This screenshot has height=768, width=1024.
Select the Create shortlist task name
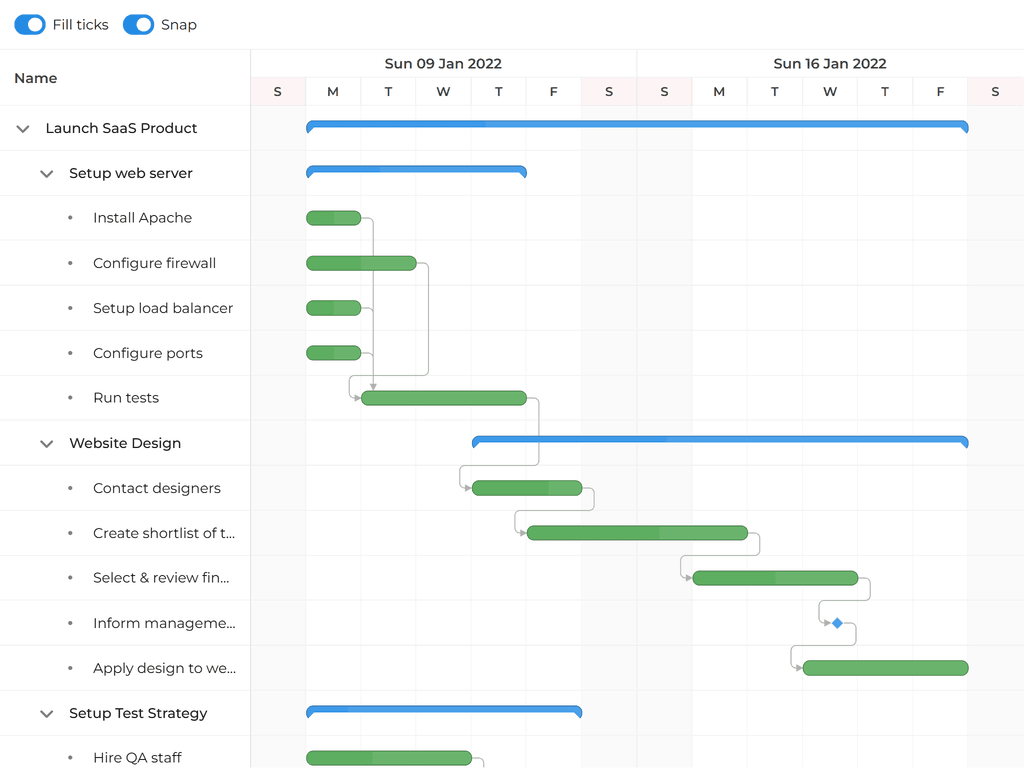click(164, 533)
